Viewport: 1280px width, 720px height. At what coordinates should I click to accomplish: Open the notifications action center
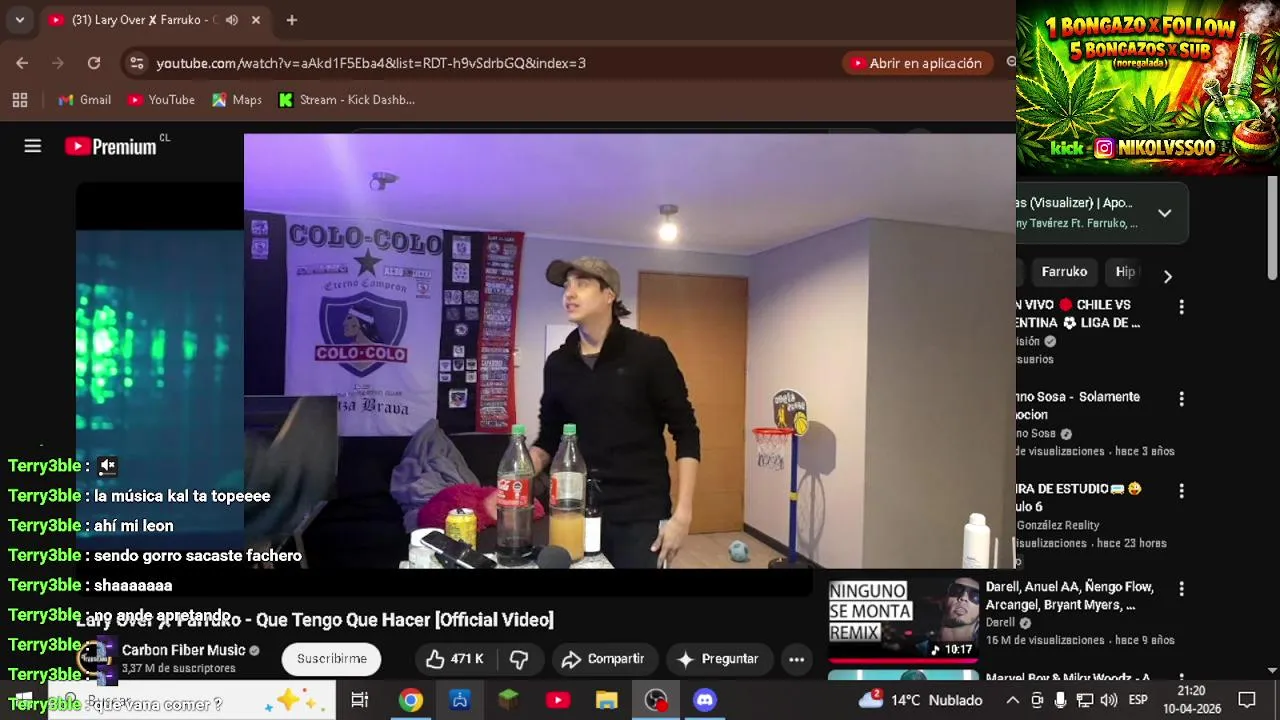click(1247, 700)
